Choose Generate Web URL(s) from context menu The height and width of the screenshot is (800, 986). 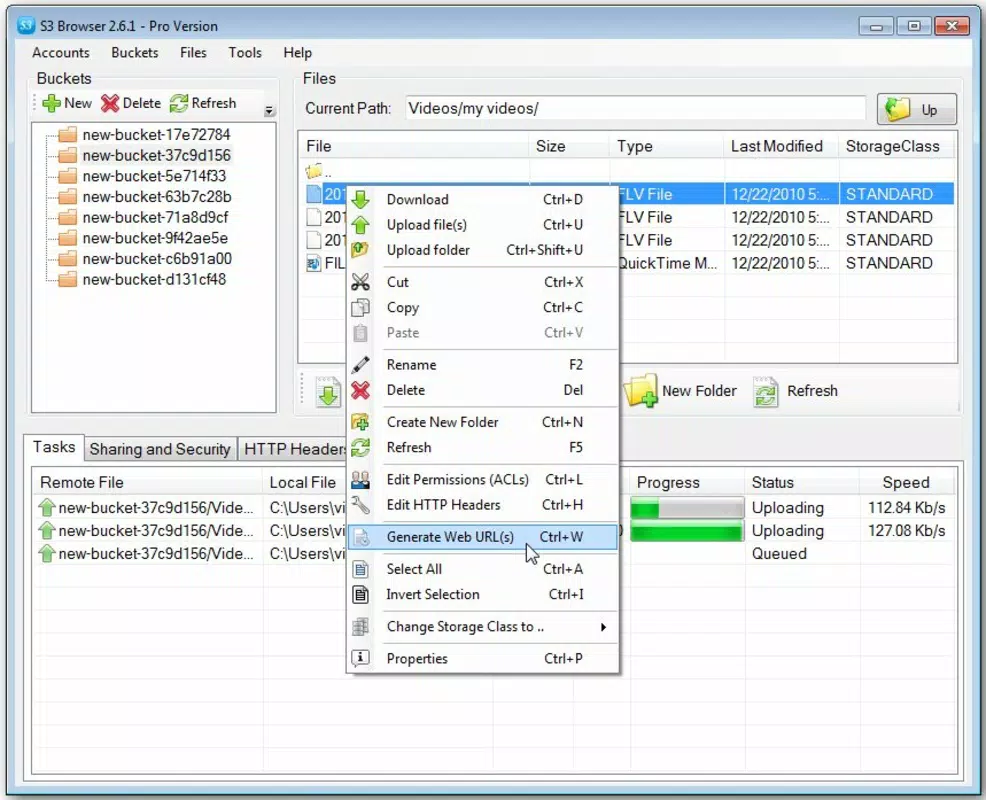482,537
